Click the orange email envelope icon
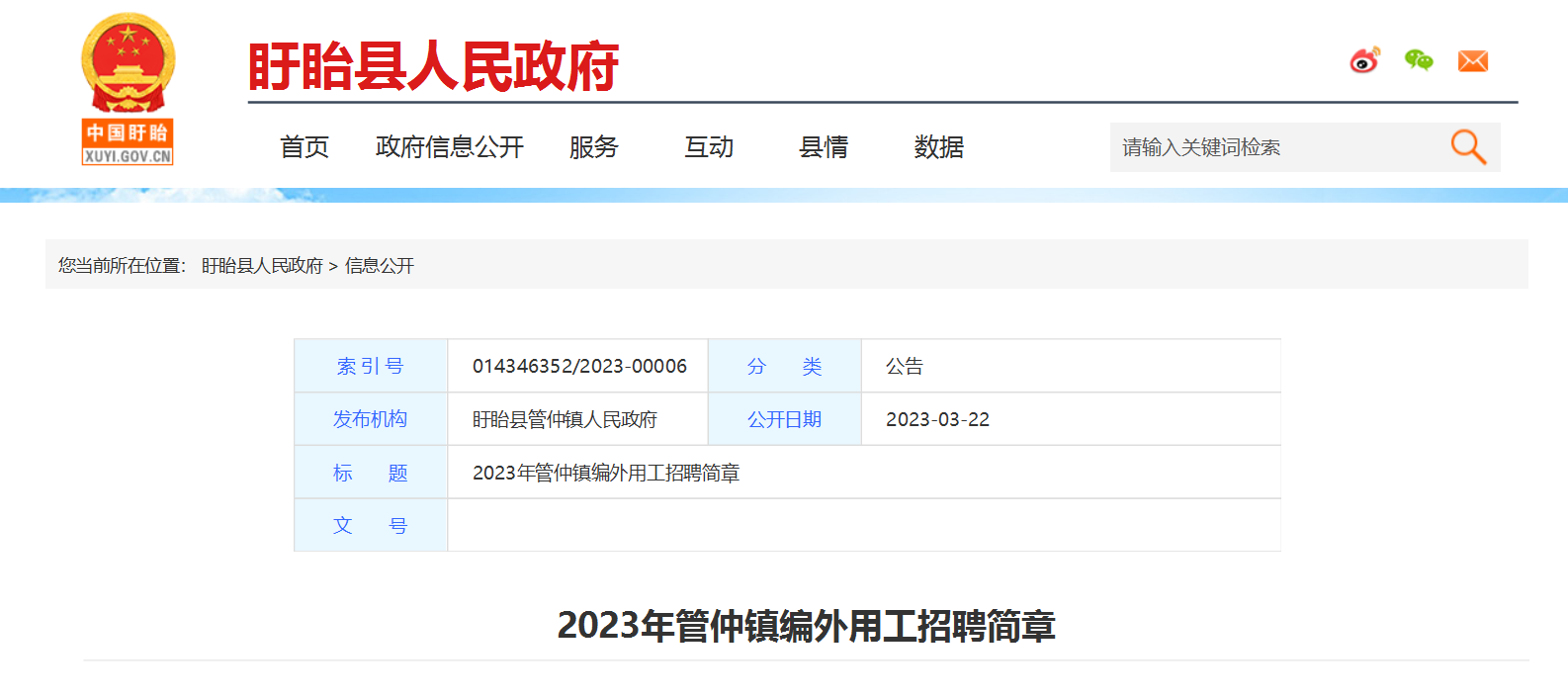The height and width of the screenshot is (698, 1568). click(x=1472, y=61)
